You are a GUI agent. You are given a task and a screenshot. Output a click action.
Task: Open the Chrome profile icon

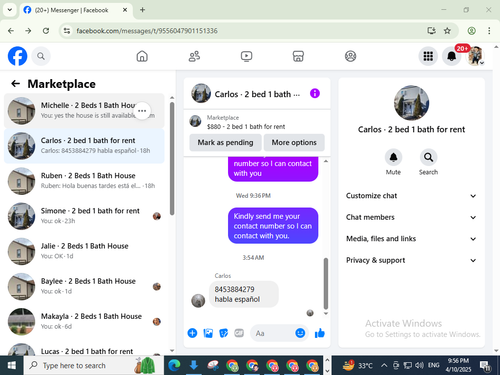pos(471,31)
